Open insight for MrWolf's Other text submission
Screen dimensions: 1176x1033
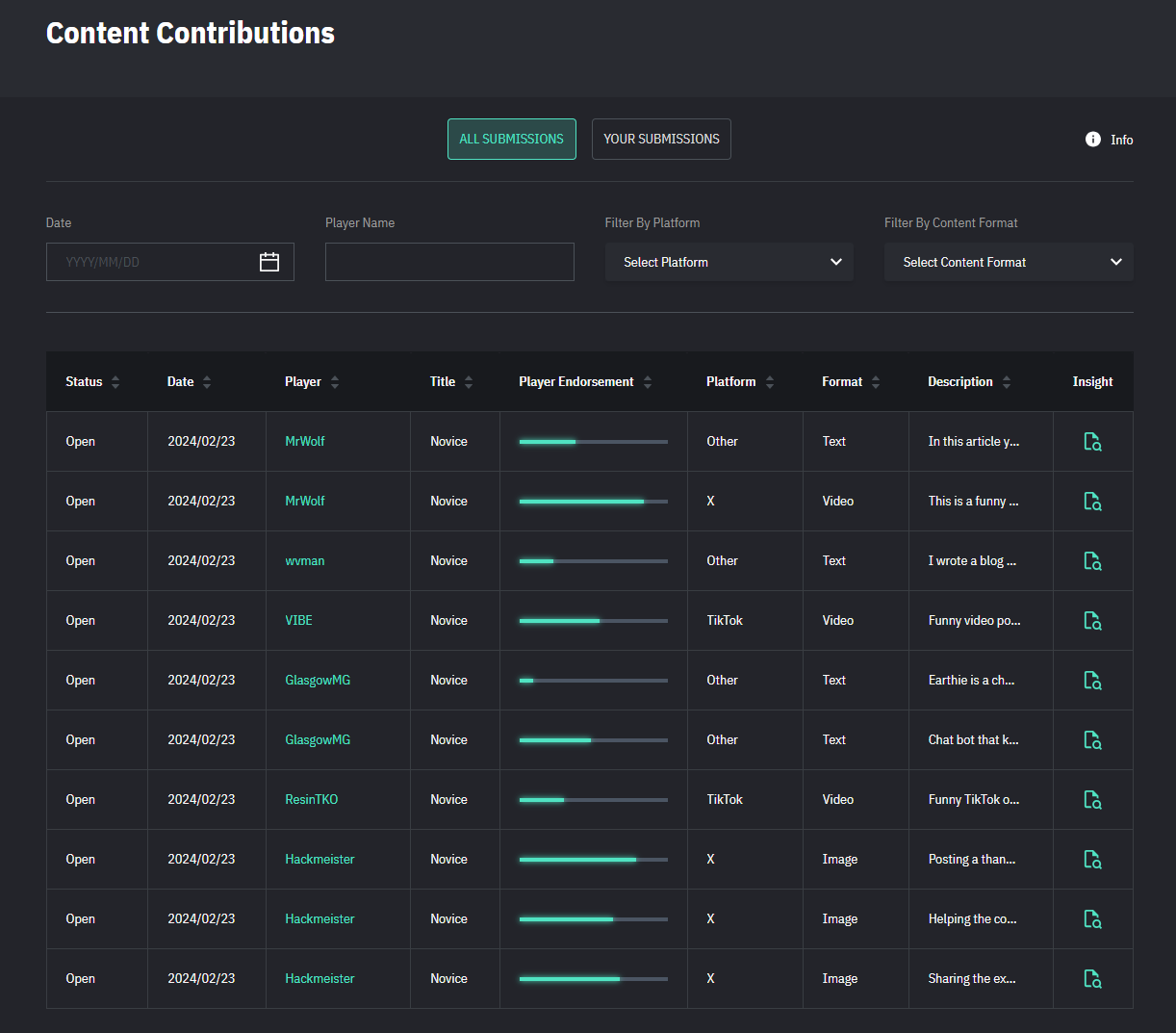click(x=1092, y=442)
